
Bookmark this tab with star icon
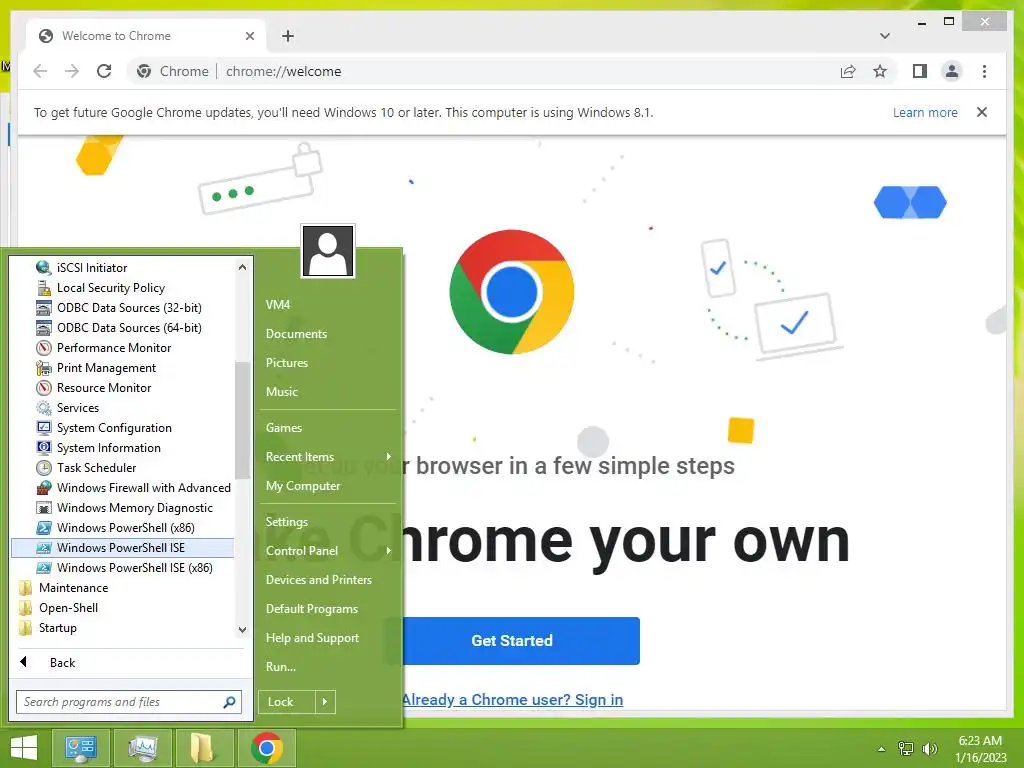(880, 71)
